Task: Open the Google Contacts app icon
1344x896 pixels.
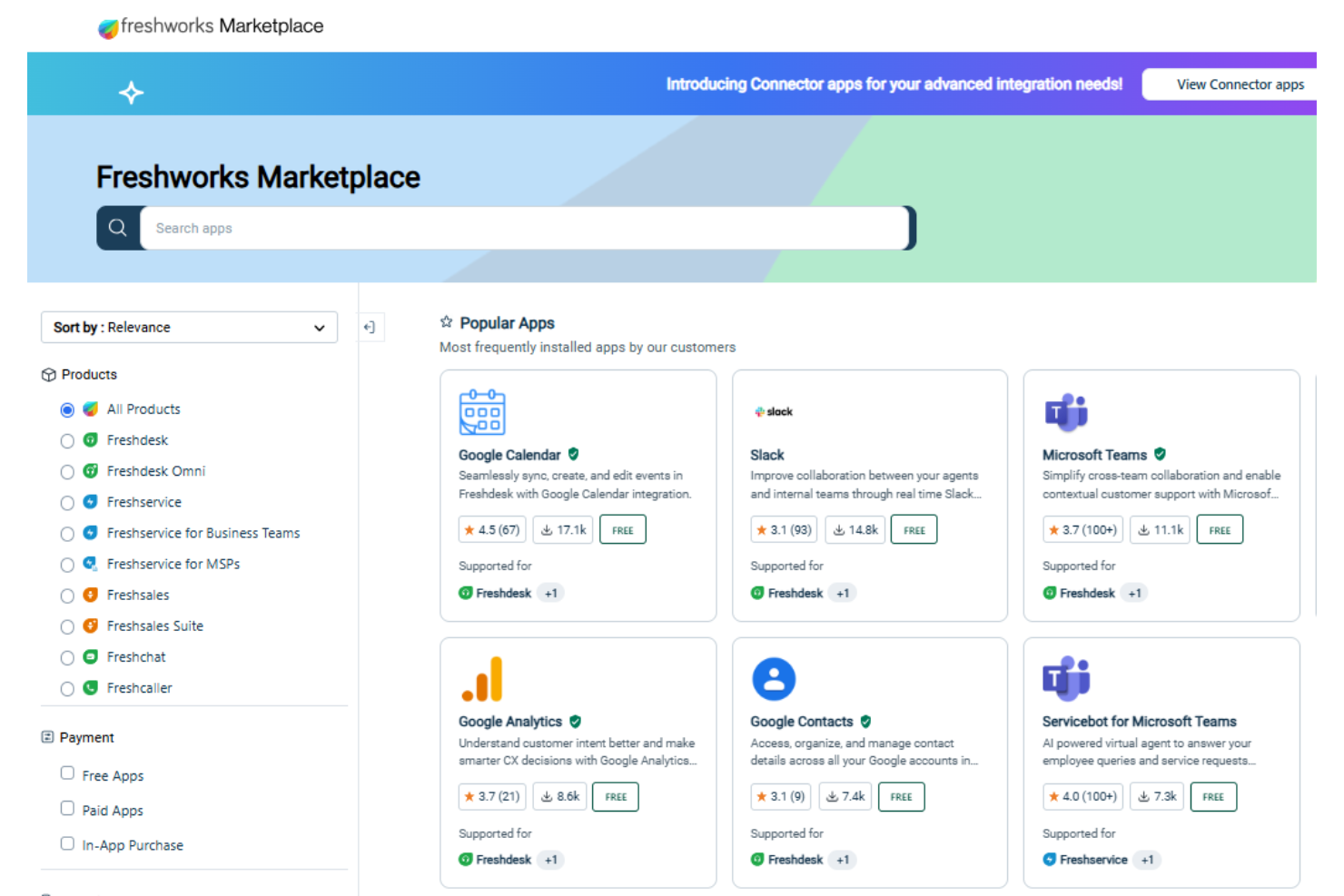Action: pyautogui.click(x=773, y=679)
